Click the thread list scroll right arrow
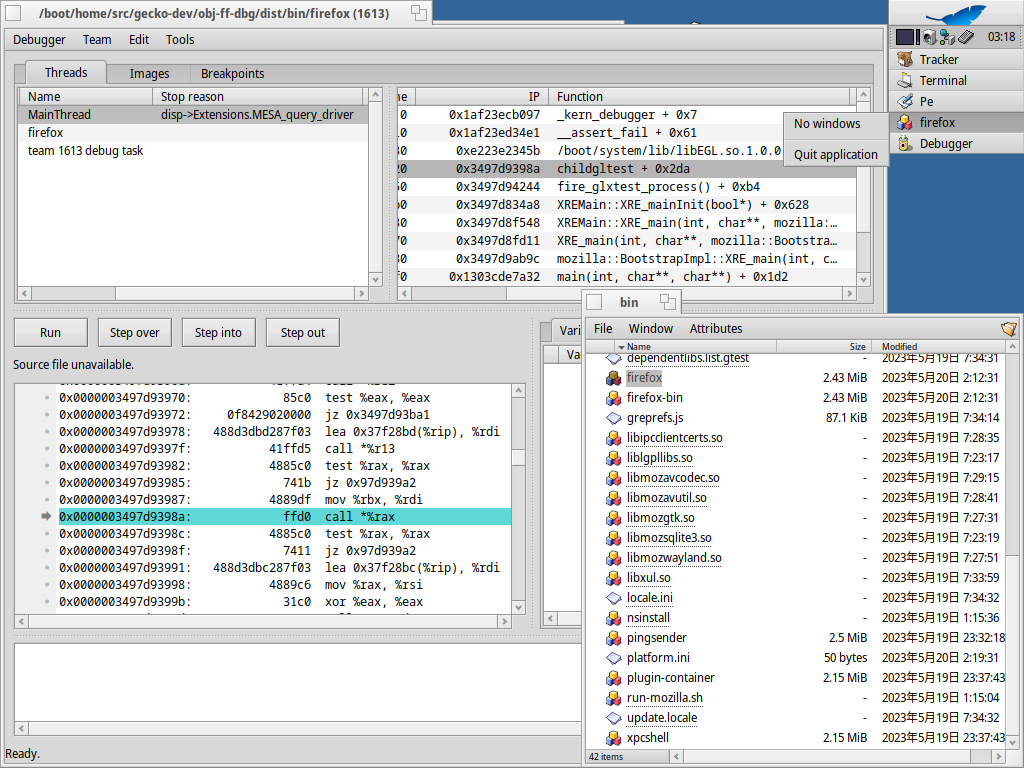Image resolution: width=1024 pixels, height=768 pixels. (x=362, y=294)
